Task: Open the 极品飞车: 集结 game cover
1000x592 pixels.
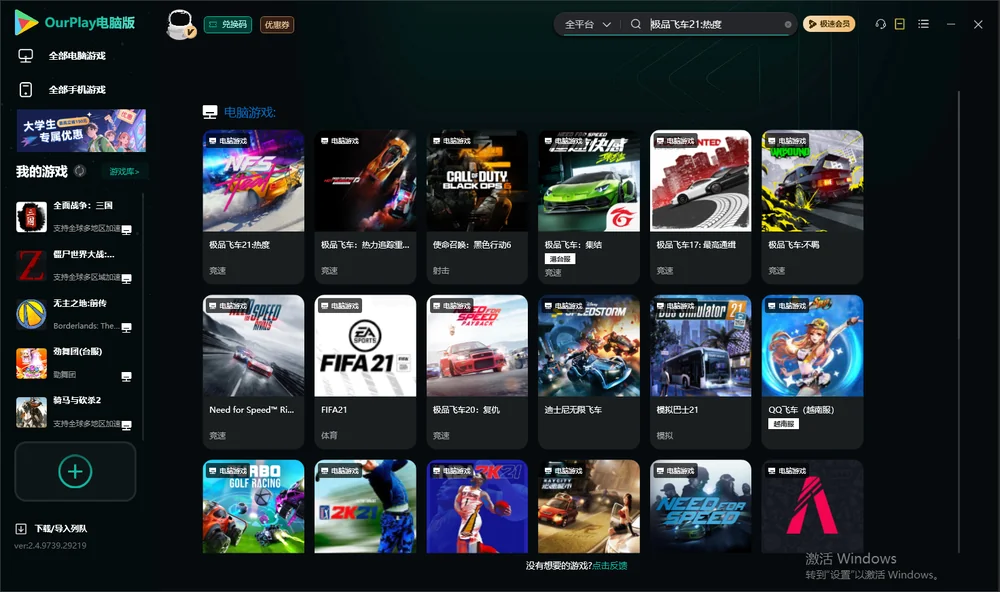Action: (589, 181)
